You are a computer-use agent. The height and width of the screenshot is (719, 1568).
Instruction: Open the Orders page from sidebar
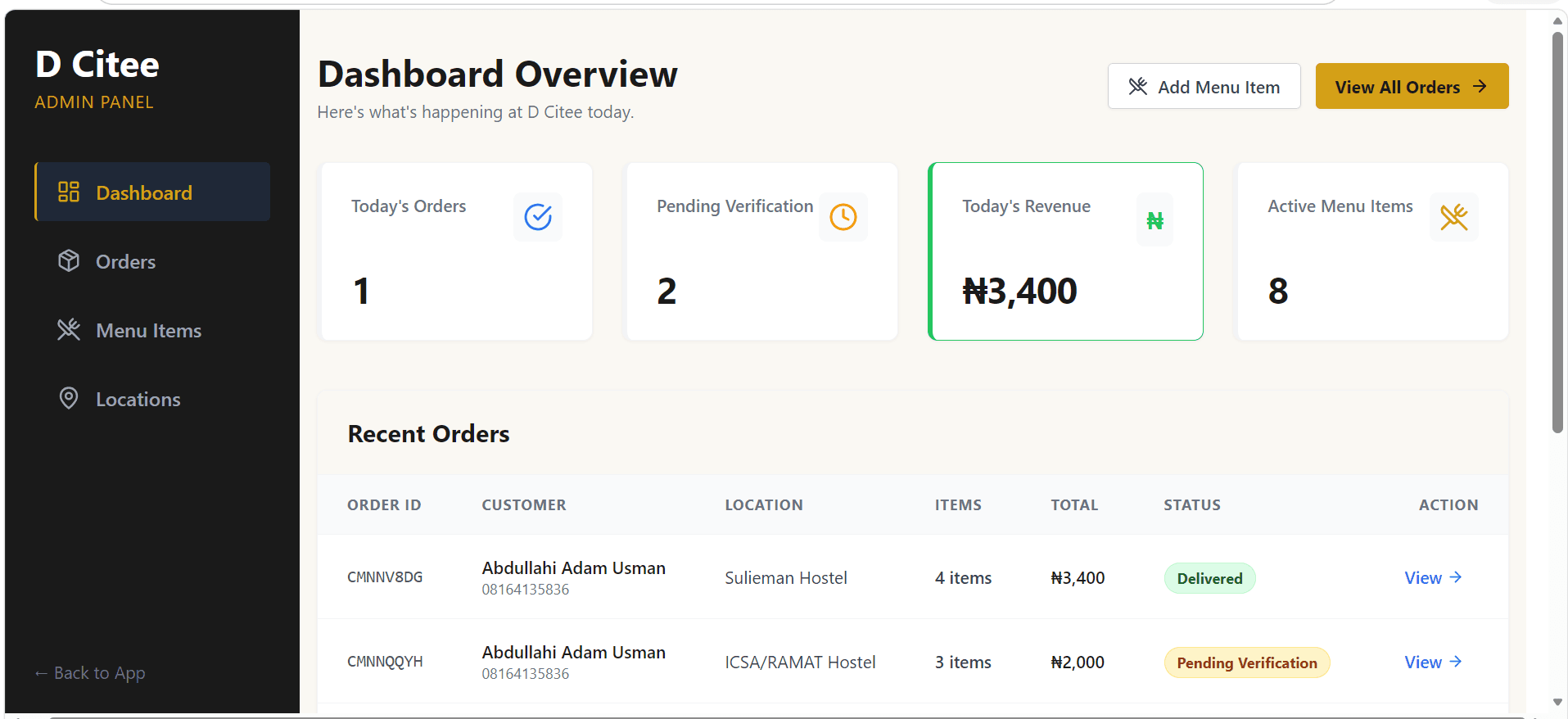tap(125, 261)
